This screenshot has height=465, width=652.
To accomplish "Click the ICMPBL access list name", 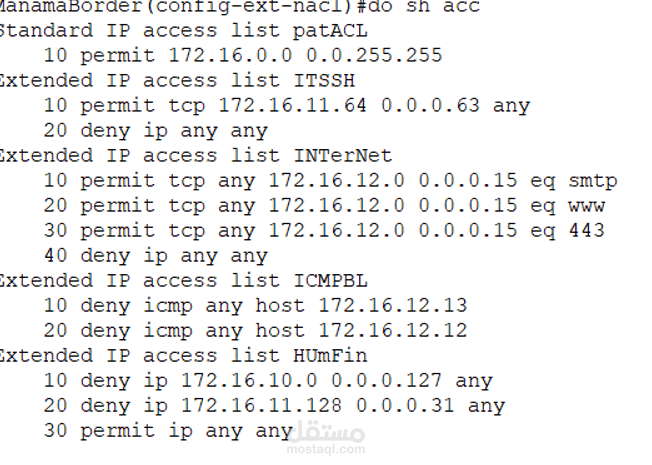I will click(x=331, y=281).
